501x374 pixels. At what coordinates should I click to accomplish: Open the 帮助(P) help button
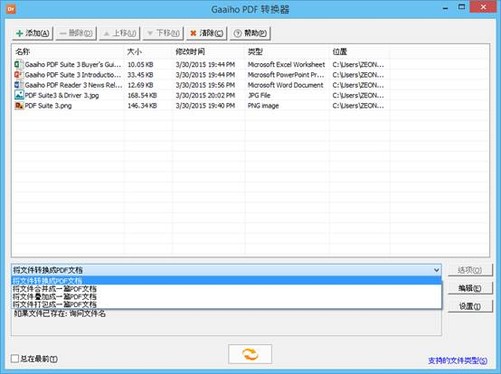(x=250, y=33)
